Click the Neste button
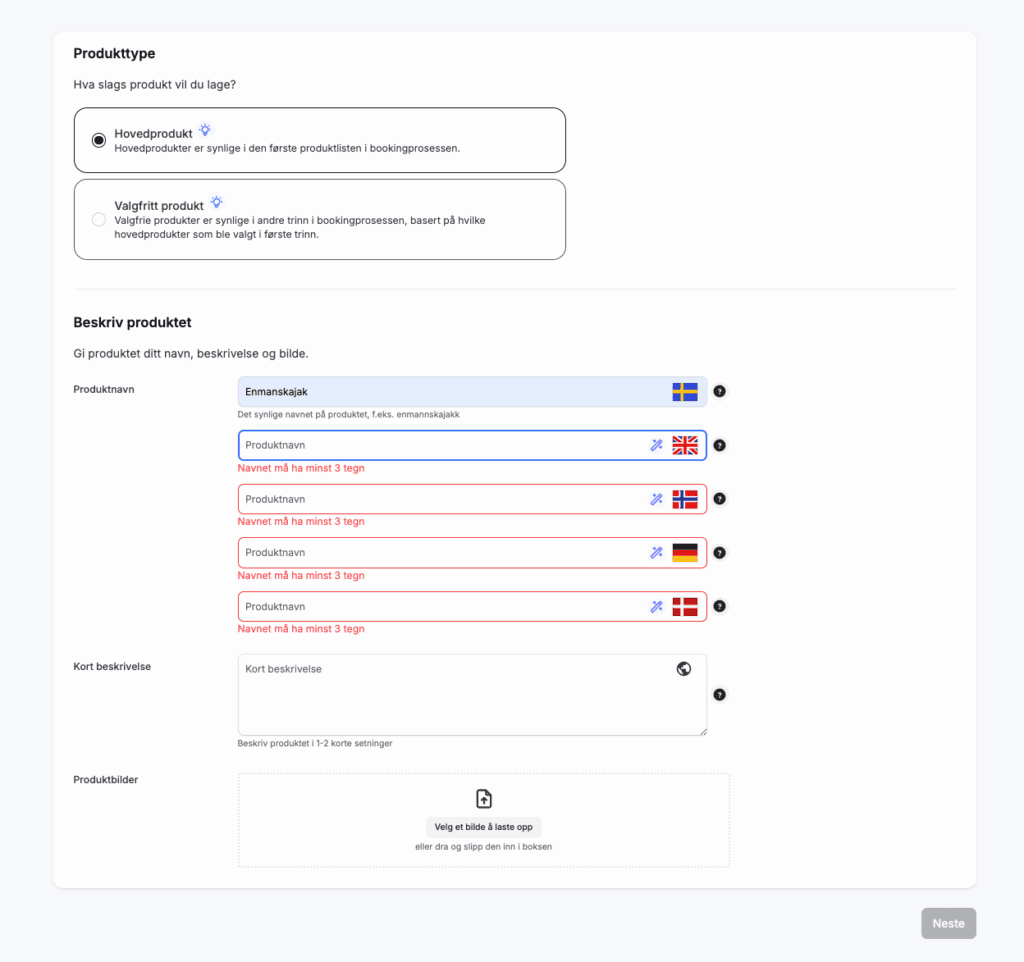The height and width of the screenshot is (962, 1024). 948,923
